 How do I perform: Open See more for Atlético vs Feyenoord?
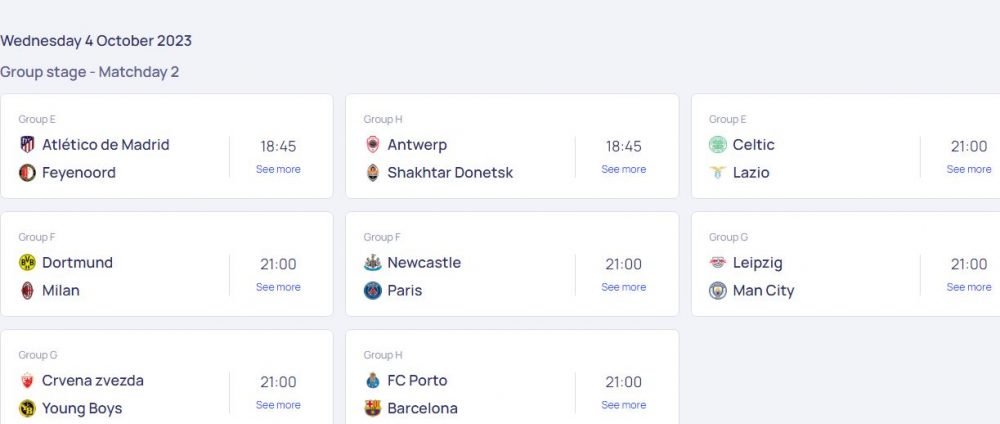(x=278, y=169)
